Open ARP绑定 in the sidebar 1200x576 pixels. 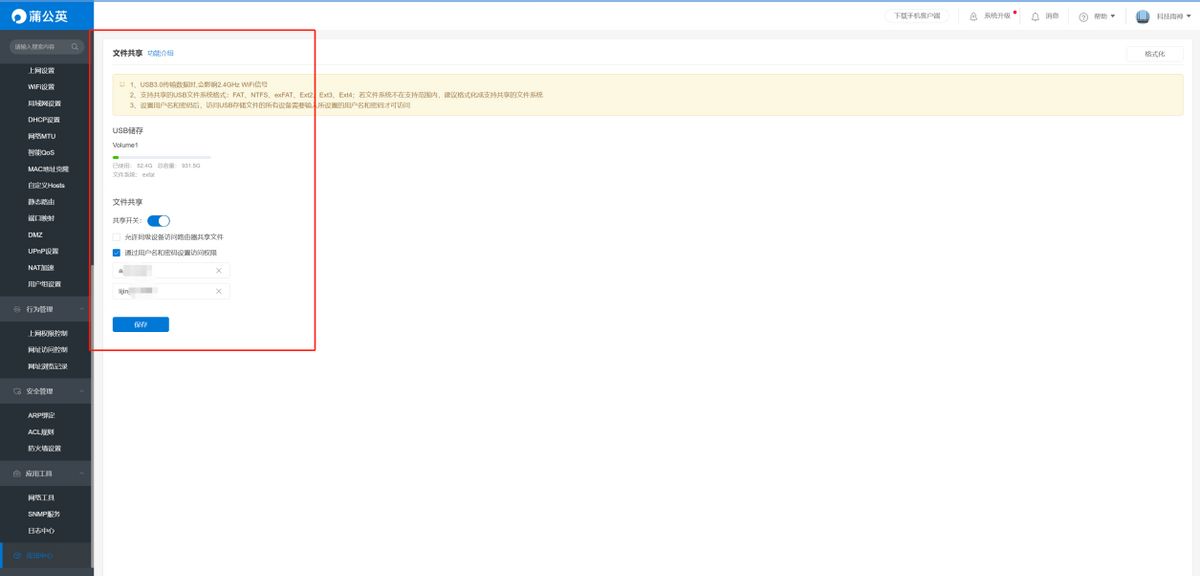42,415
